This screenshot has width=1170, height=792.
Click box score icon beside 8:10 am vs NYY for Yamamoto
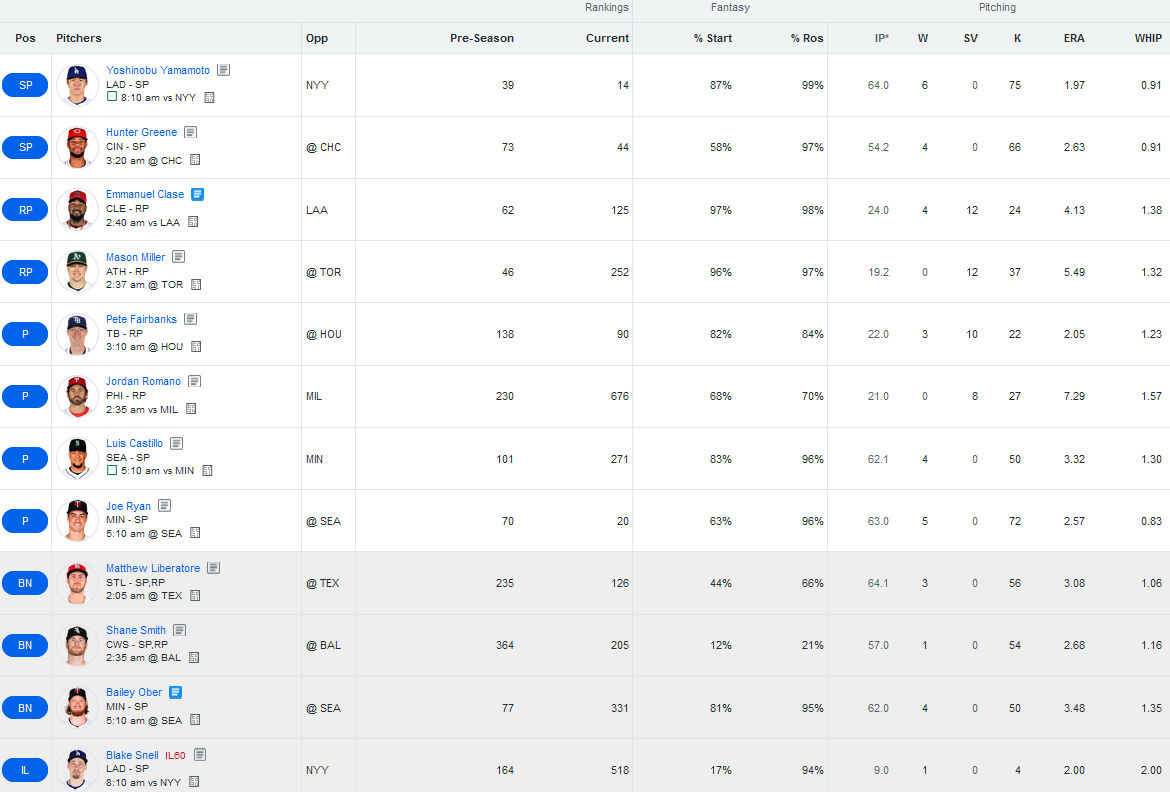209,98
